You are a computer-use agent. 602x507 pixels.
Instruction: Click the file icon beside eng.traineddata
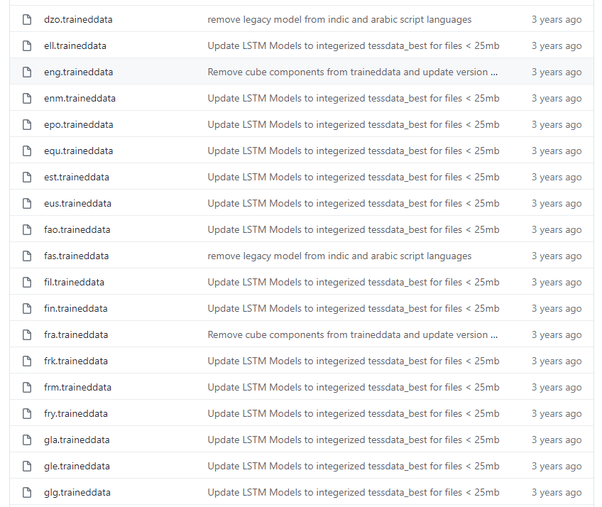coord(27,72)
